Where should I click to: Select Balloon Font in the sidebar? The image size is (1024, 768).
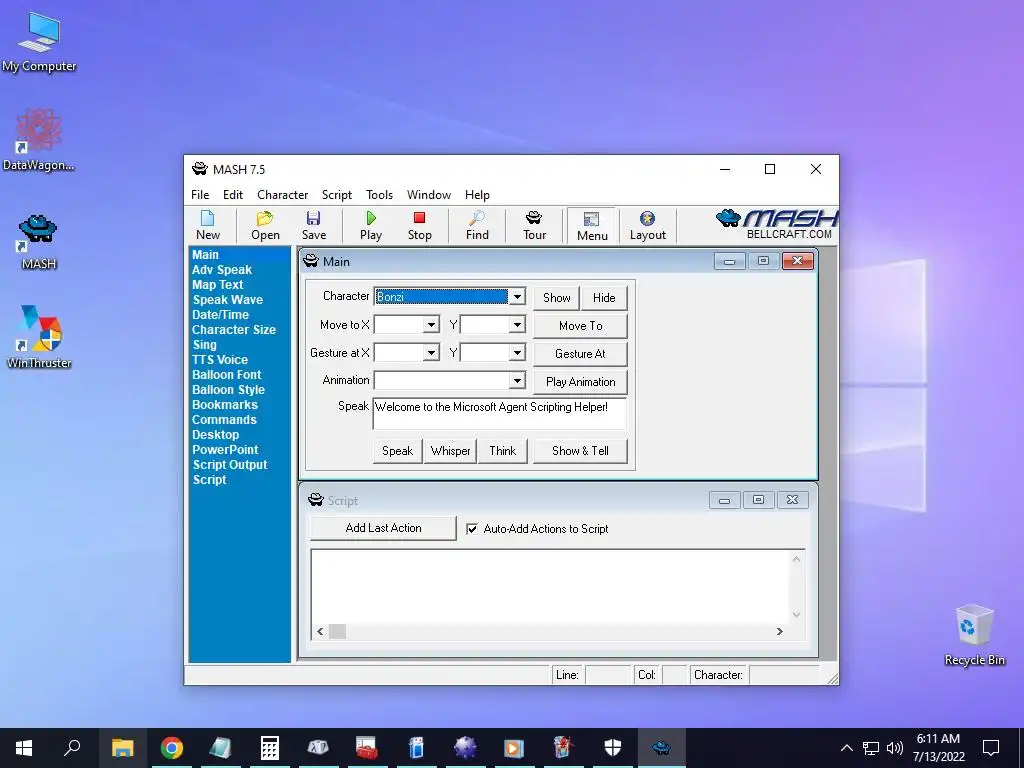point(227,375)
